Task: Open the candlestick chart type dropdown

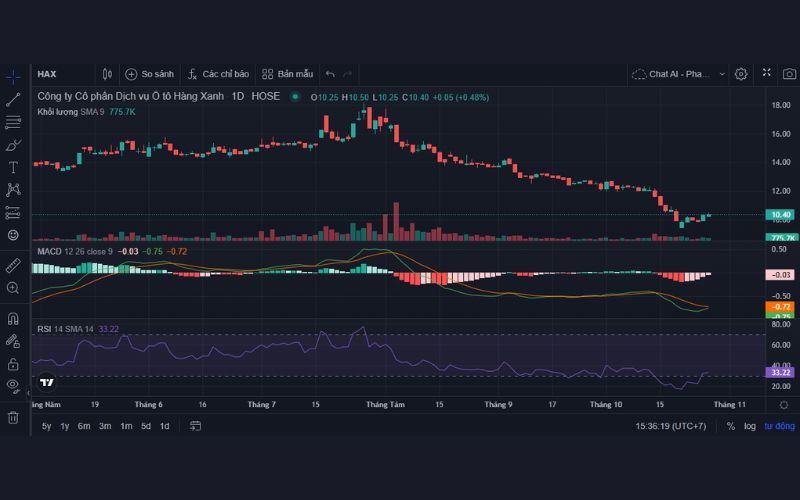Action: click(107, 74)
